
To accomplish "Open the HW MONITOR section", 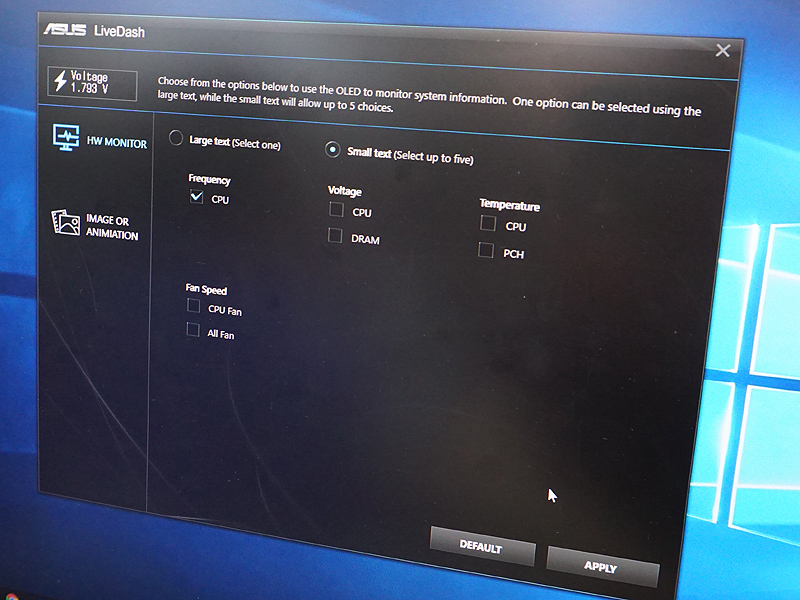I will [x=99, y=139].
